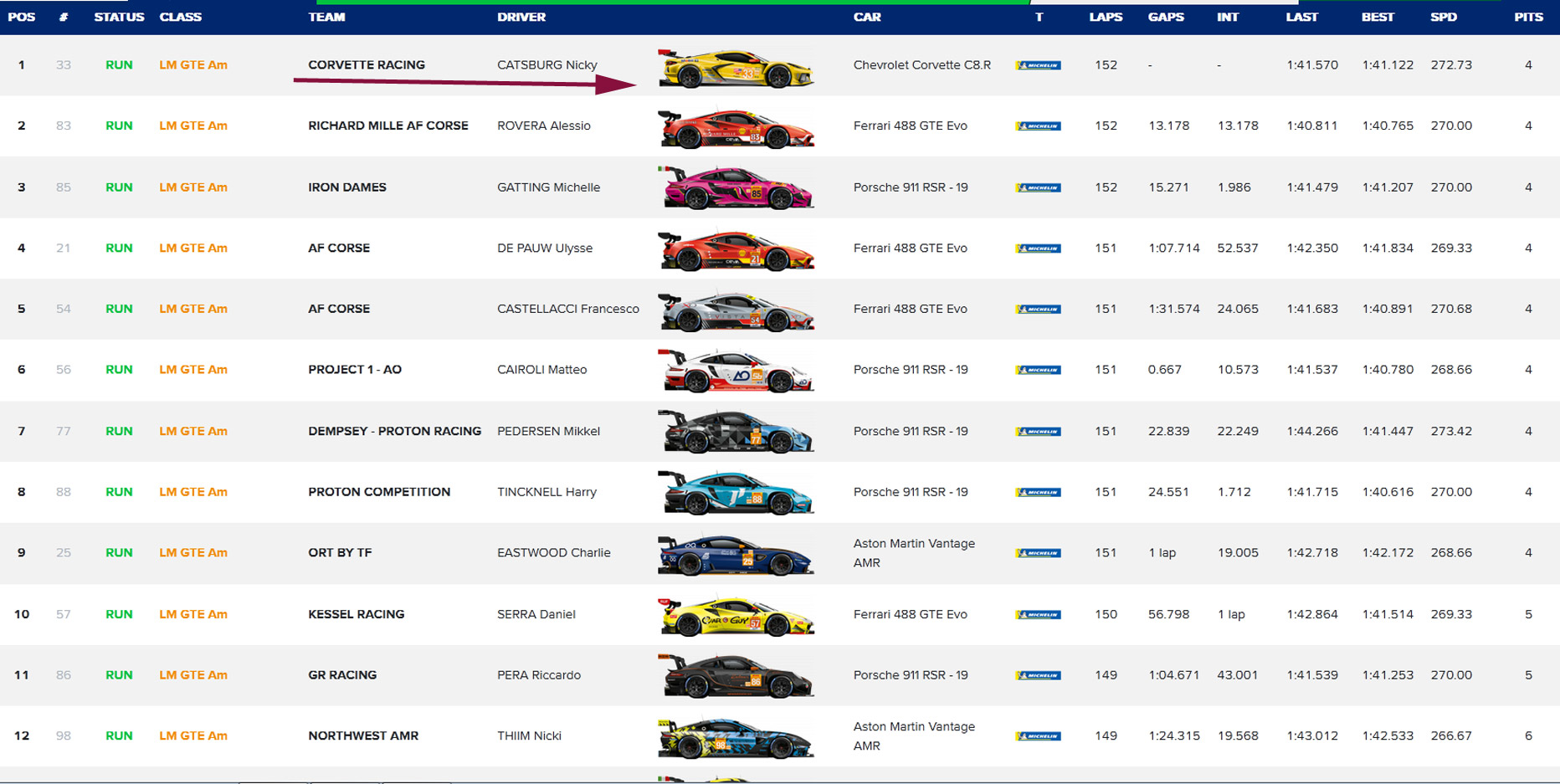Click the light blue Proton Competition car image

(736, 494)
